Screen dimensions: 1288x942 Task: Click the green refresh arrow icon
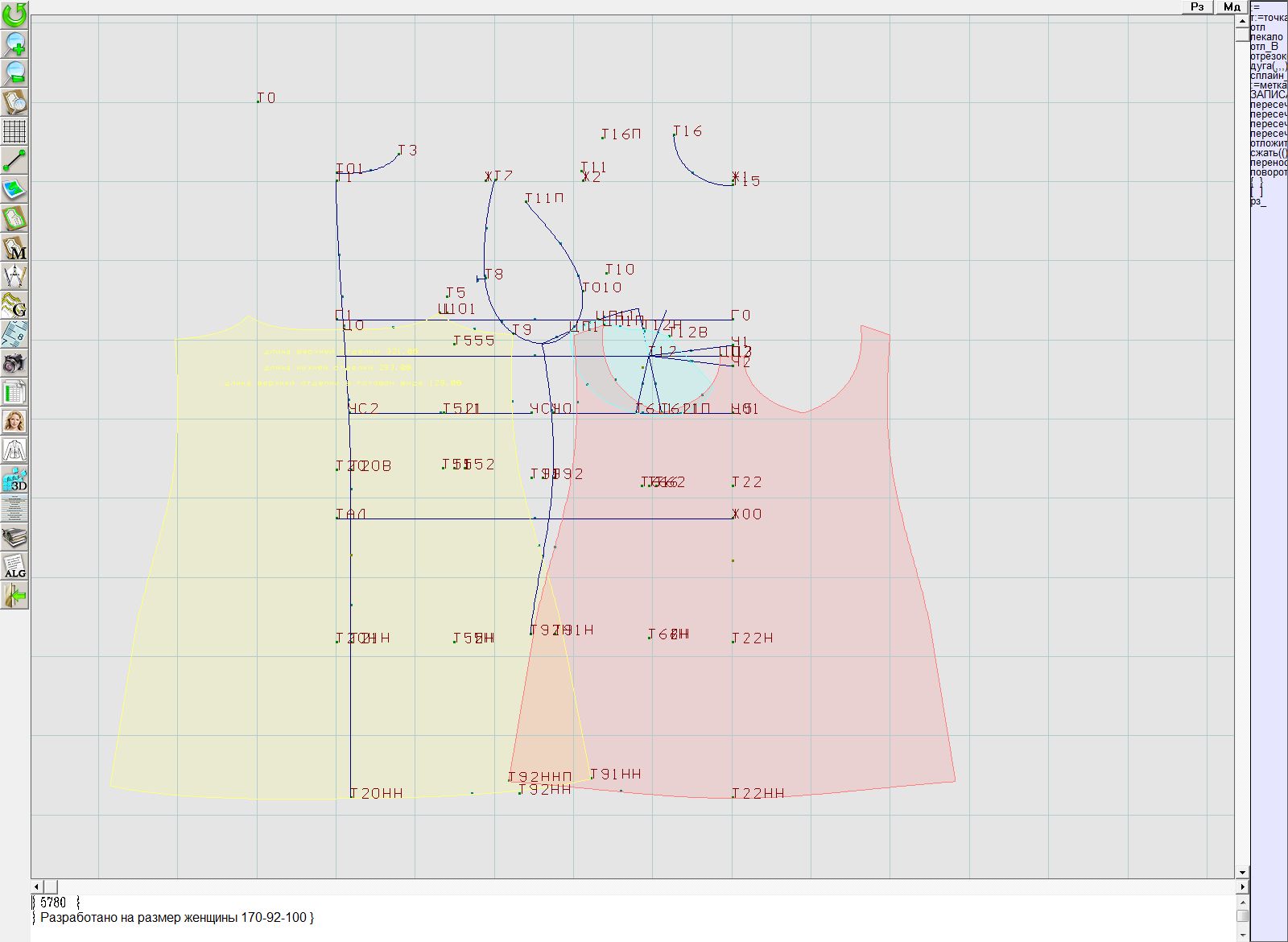click(x=14, y=14)
